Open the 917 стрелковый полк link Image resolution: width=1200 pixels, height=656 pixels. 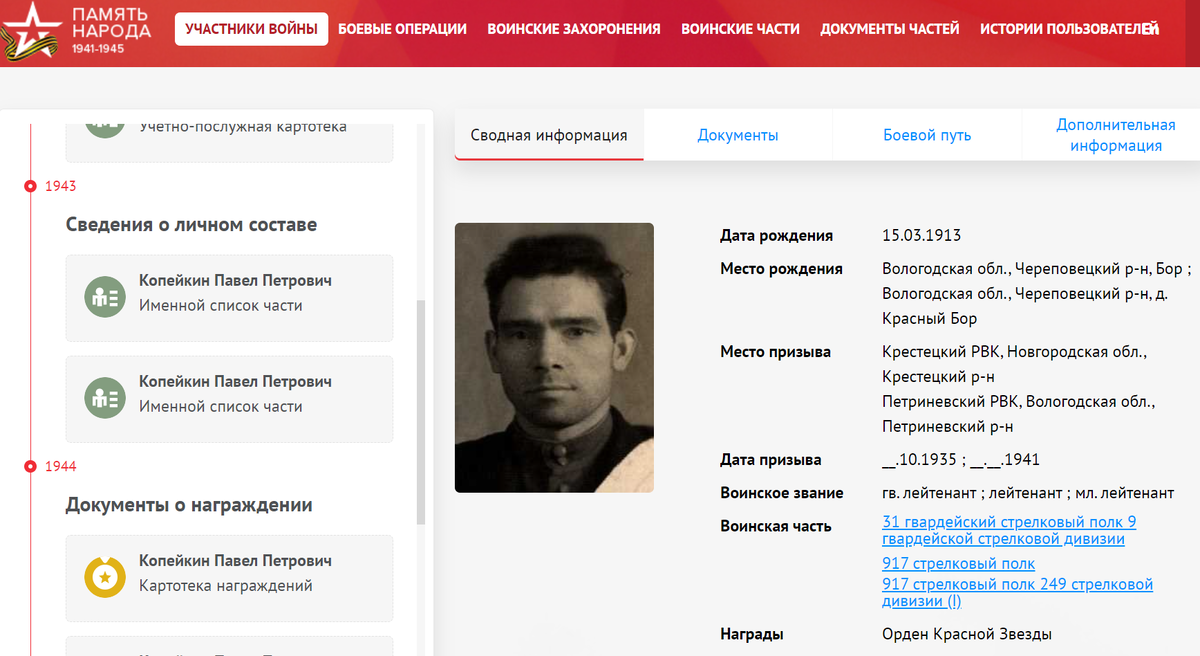point(958,564)
